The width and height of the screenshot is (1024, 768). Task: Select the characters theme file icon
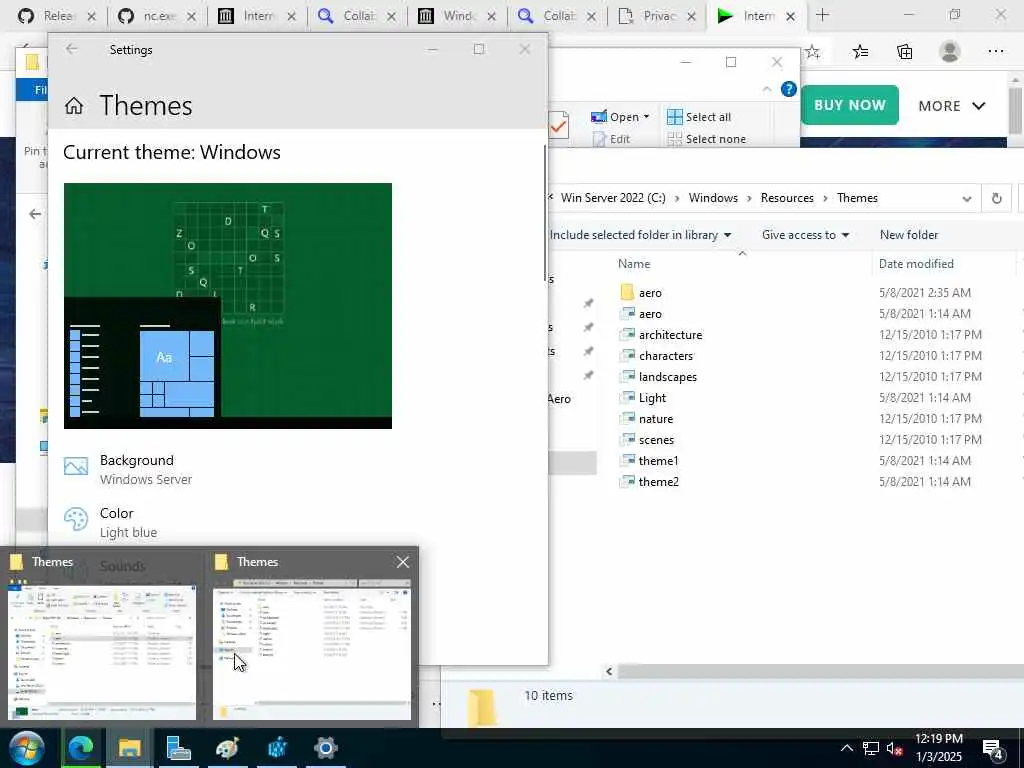coord(627,355)
